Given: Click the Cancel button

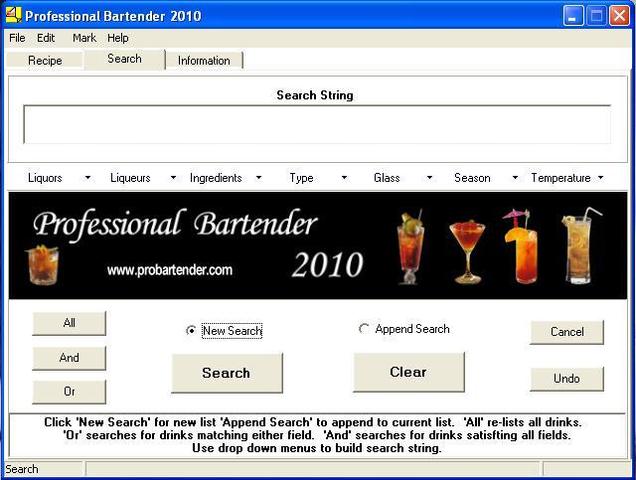Looking at the screenshot, I should [x=567, y=332].
